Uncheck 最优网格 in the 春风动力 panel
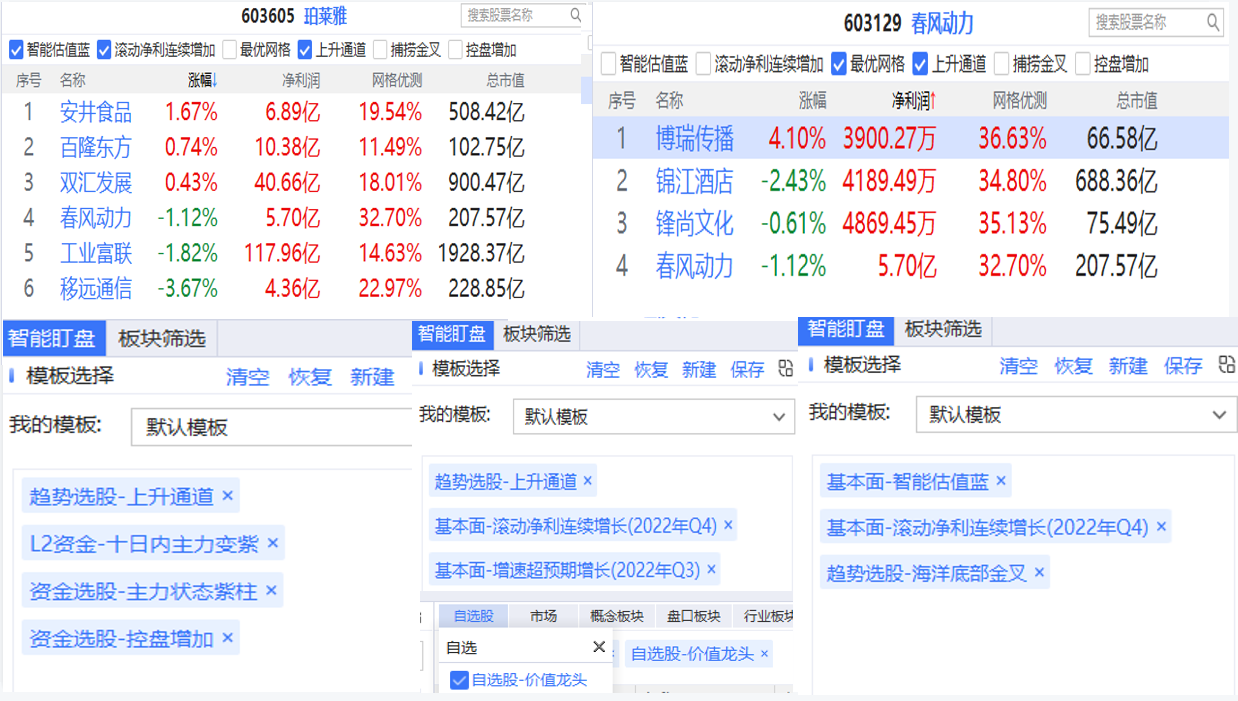Screen dimensions: 1238x701 tap(839, 64)
